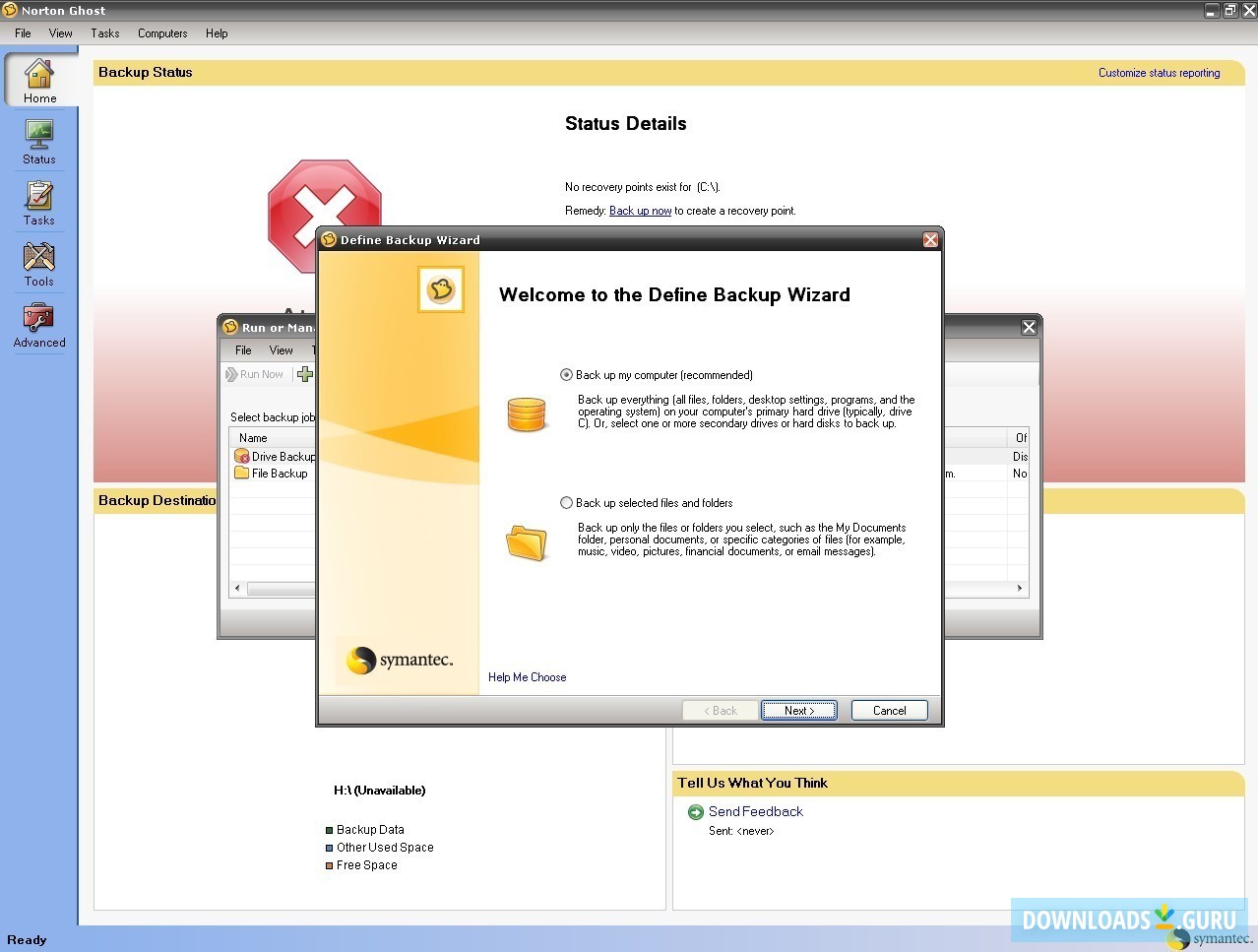
Task: Open the Tools sidebar page
Action: [x=39, y=264]
